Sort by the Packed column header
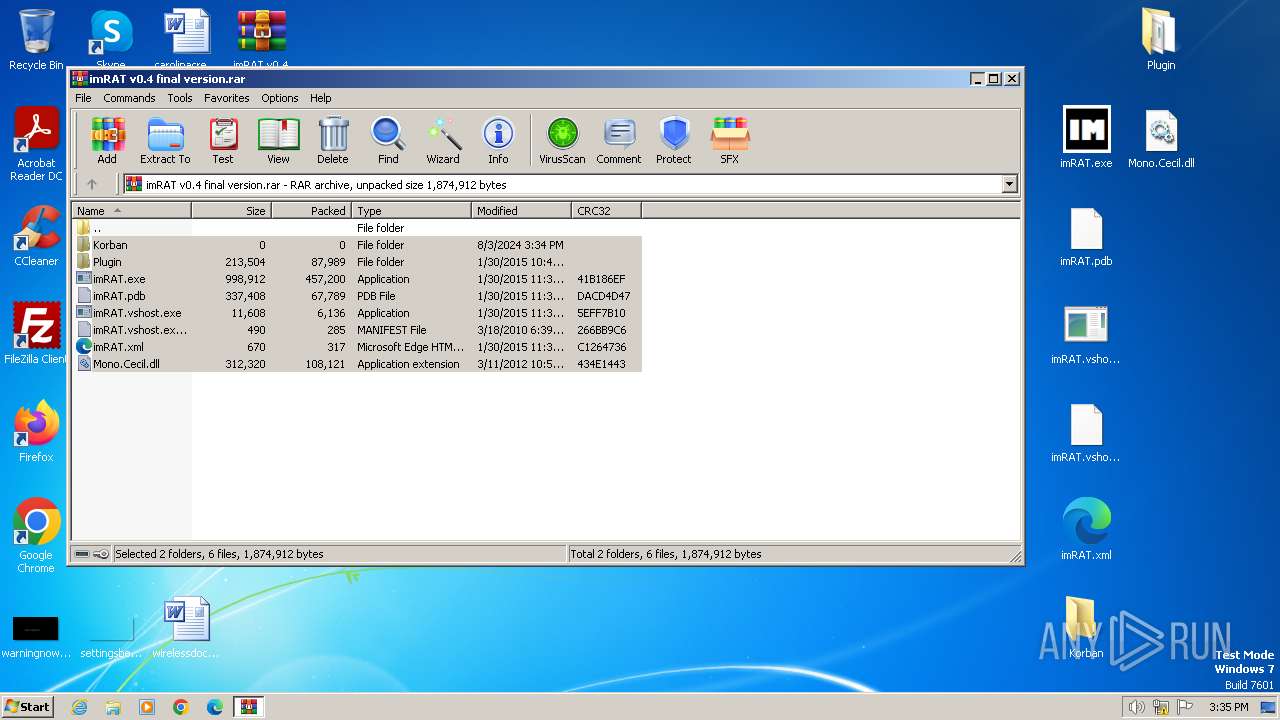 click(311, 211)
